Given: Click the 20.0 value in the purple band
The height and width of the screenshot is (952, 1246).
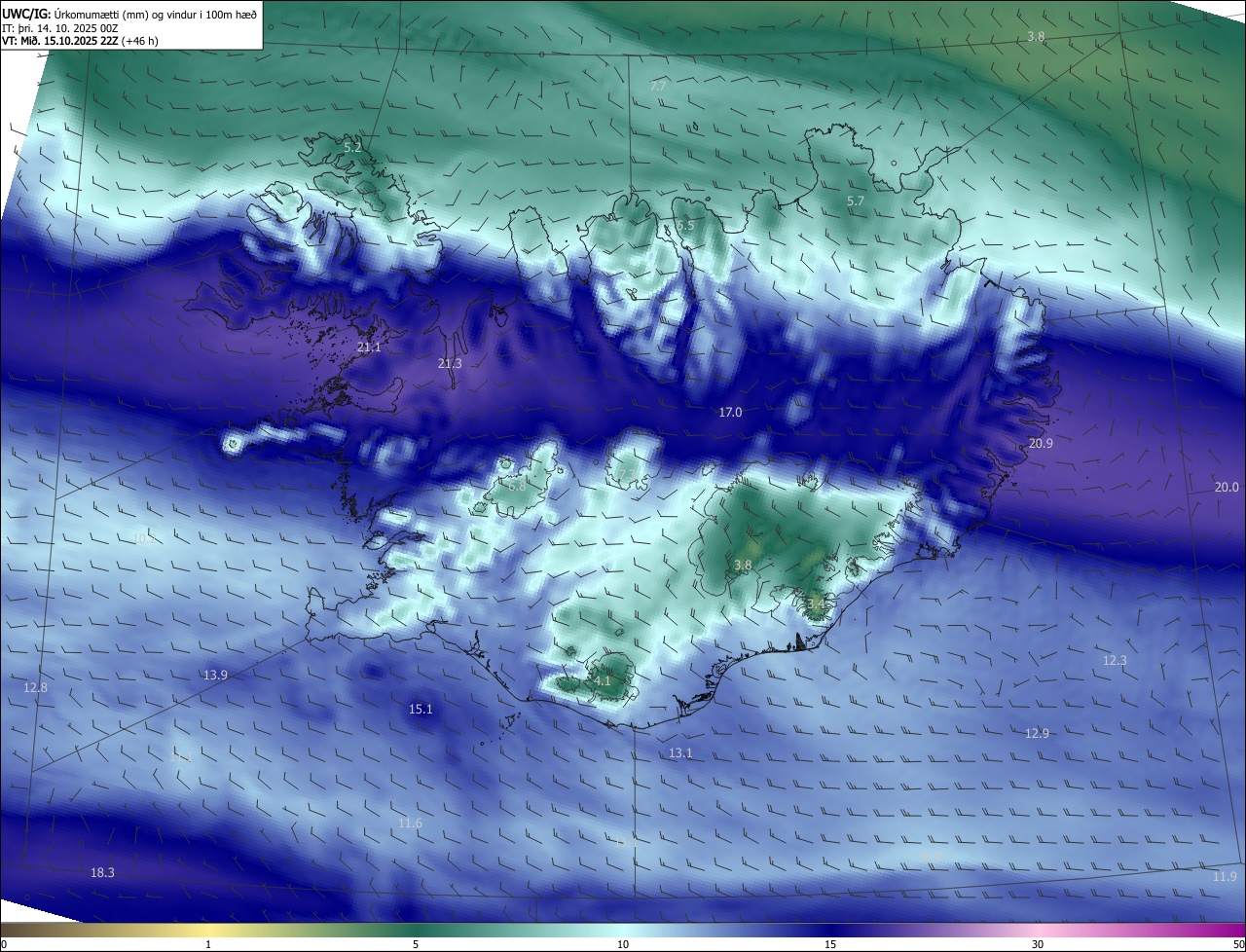Looking at the screenshot, I should (1227, 488).
